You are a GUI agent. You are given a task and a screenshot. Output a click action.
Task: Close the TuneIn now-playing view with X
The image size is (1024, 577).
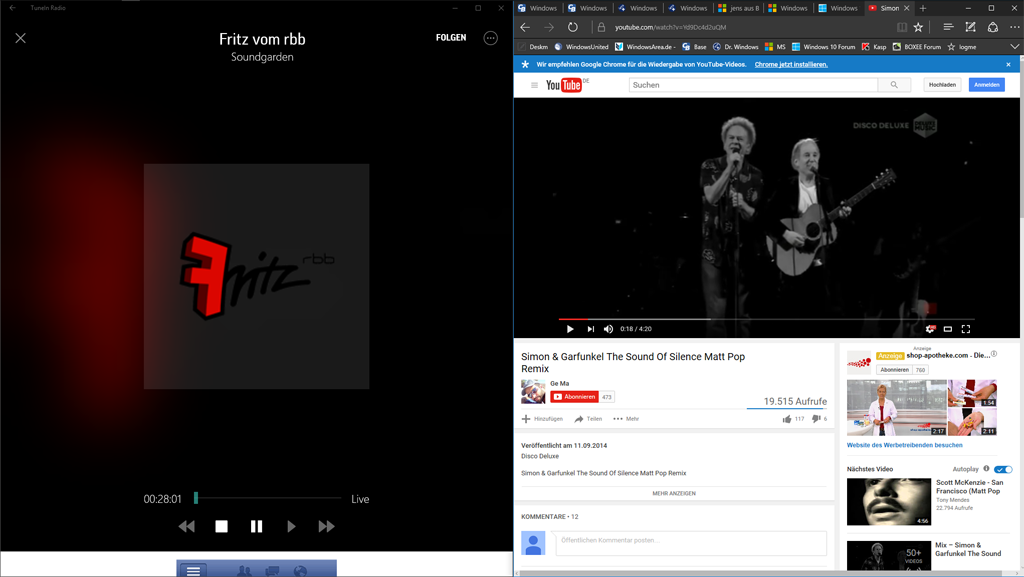(21, 38)
